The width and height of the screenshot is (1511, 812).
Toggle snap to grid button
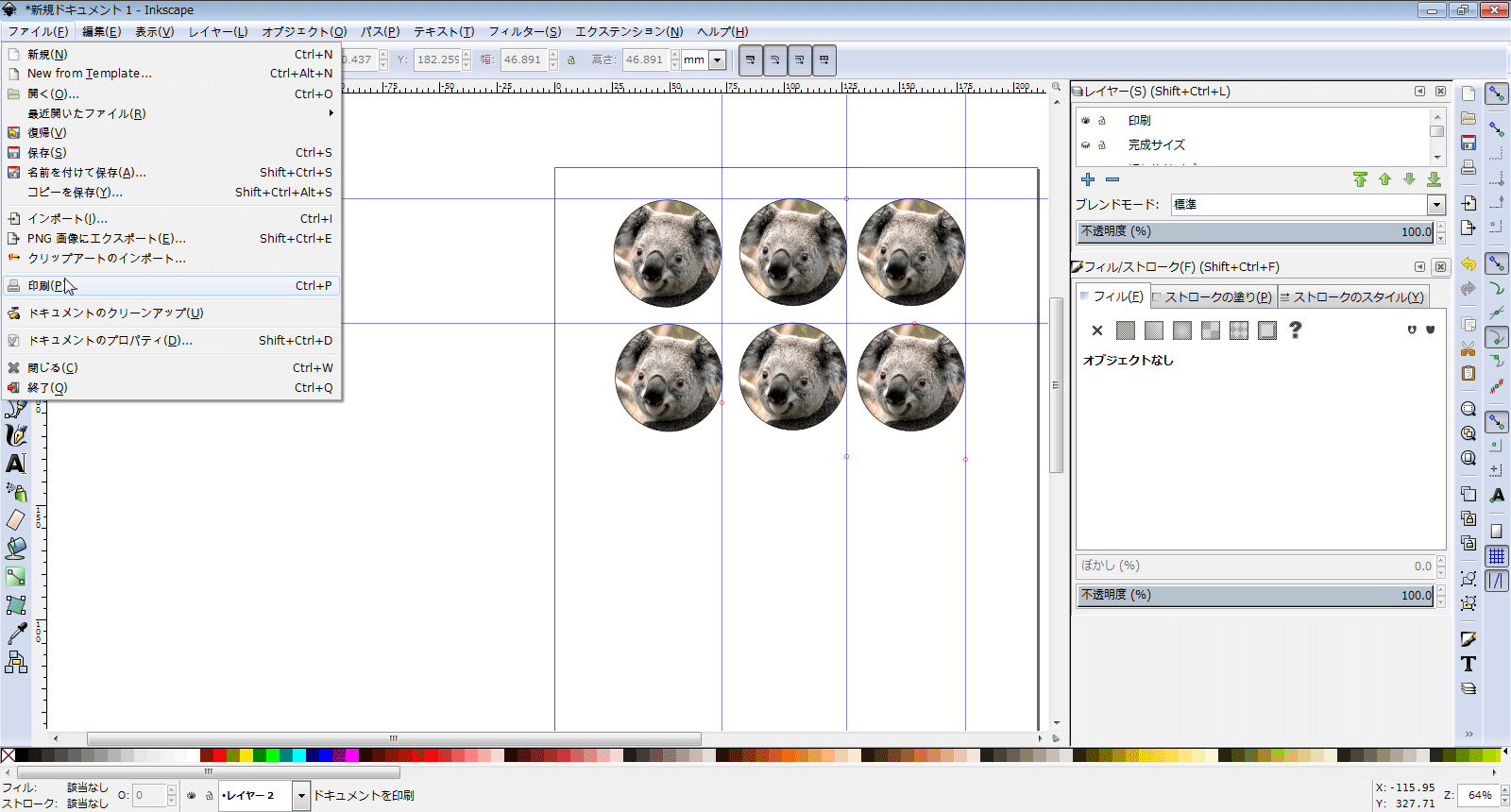[x=1496, y=556]
